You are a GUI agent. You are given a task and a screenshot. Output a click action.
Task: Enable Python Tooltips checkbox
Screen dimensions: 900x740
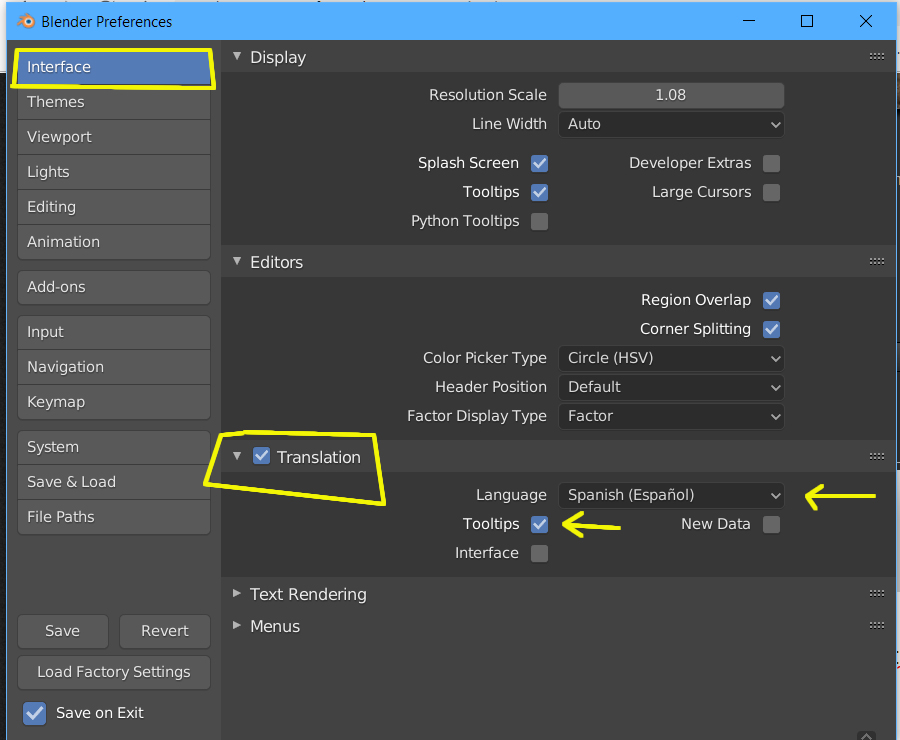tap(539, 221)
